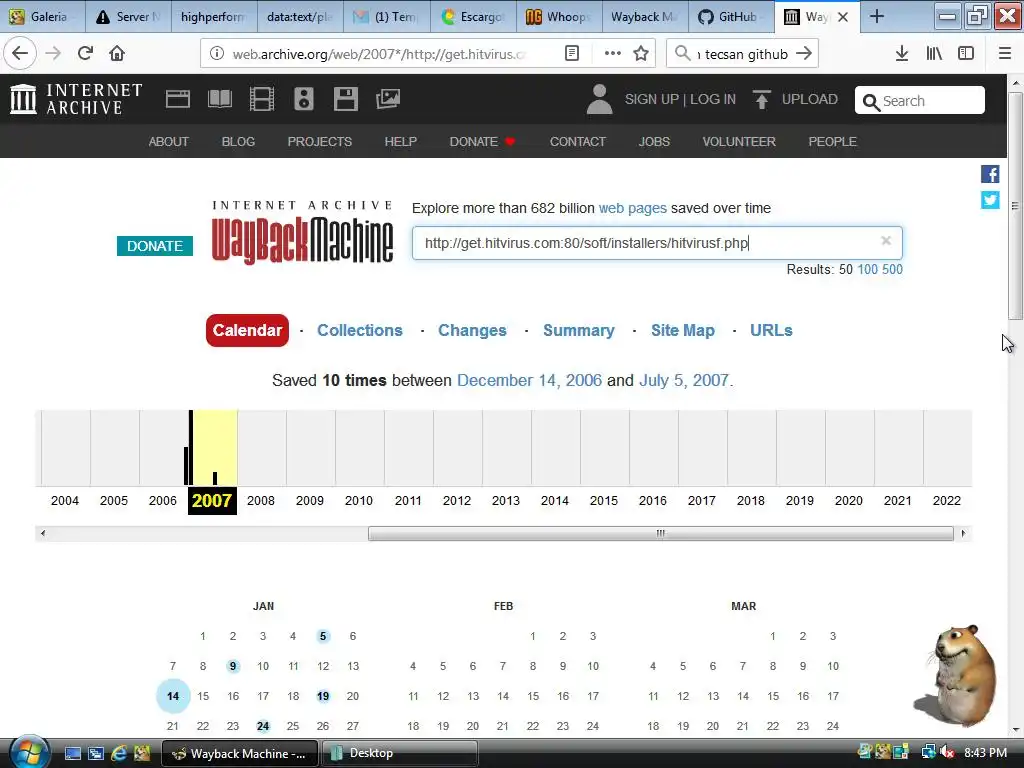Open the URLs tab

(x=771, y=330)
